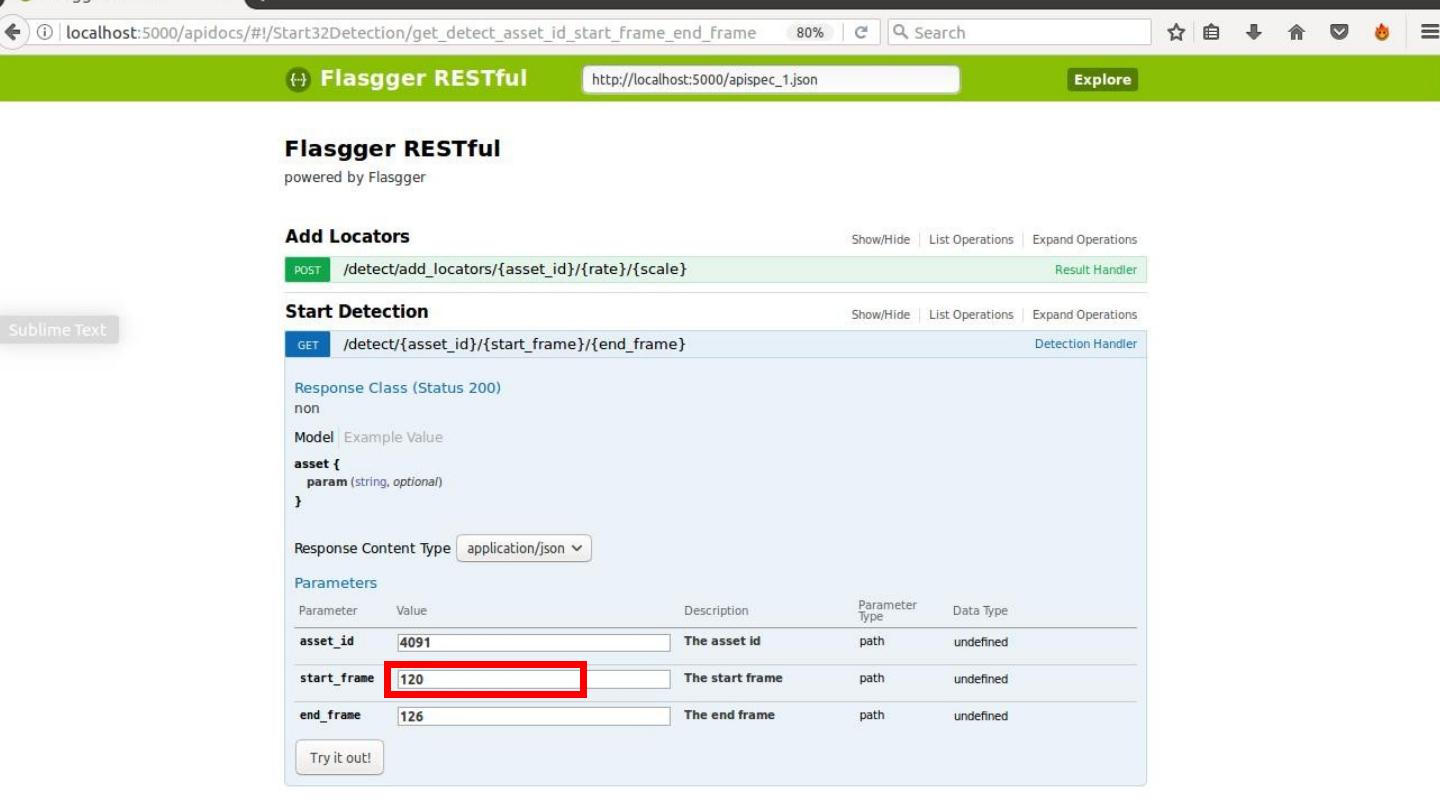Expand Operations for Start Detection
Viewport: 1440px width, 810px height.
(x=1084, y=315)
